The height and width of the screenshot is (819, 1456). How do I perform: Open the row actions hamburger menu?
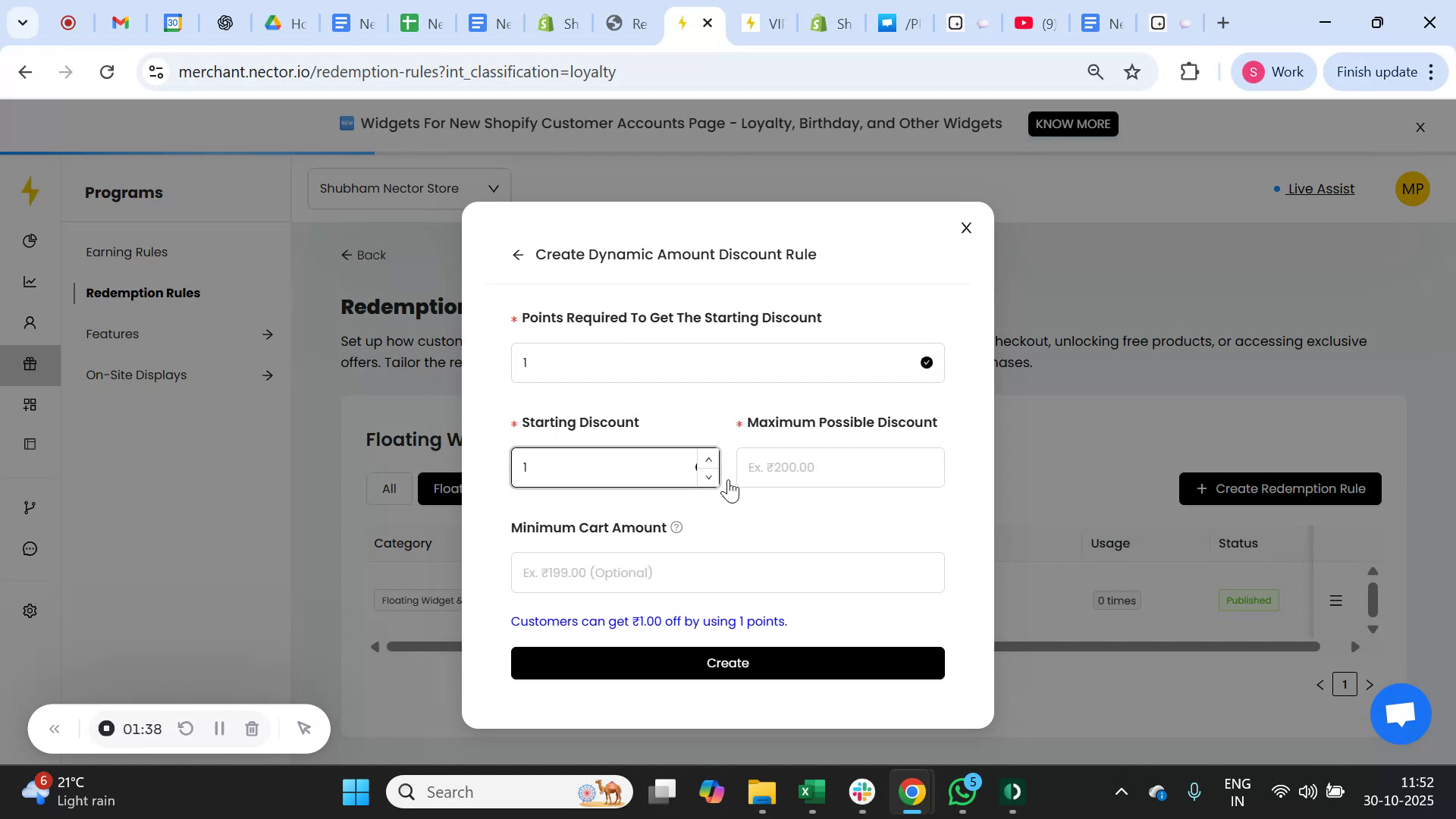pyautogui.click(x=1336, y=600)
